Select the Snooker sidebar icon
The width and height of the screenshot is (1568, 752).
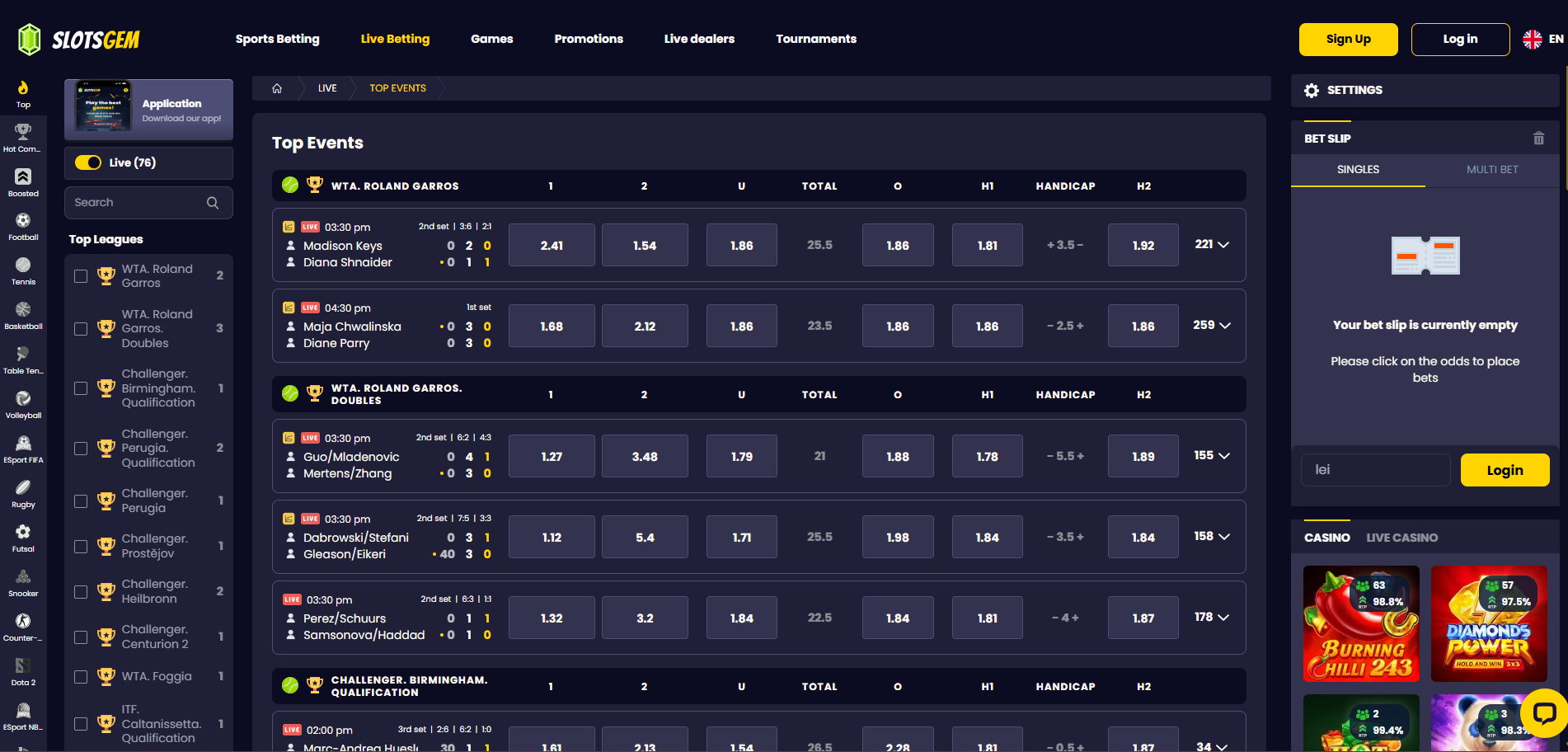23,576
